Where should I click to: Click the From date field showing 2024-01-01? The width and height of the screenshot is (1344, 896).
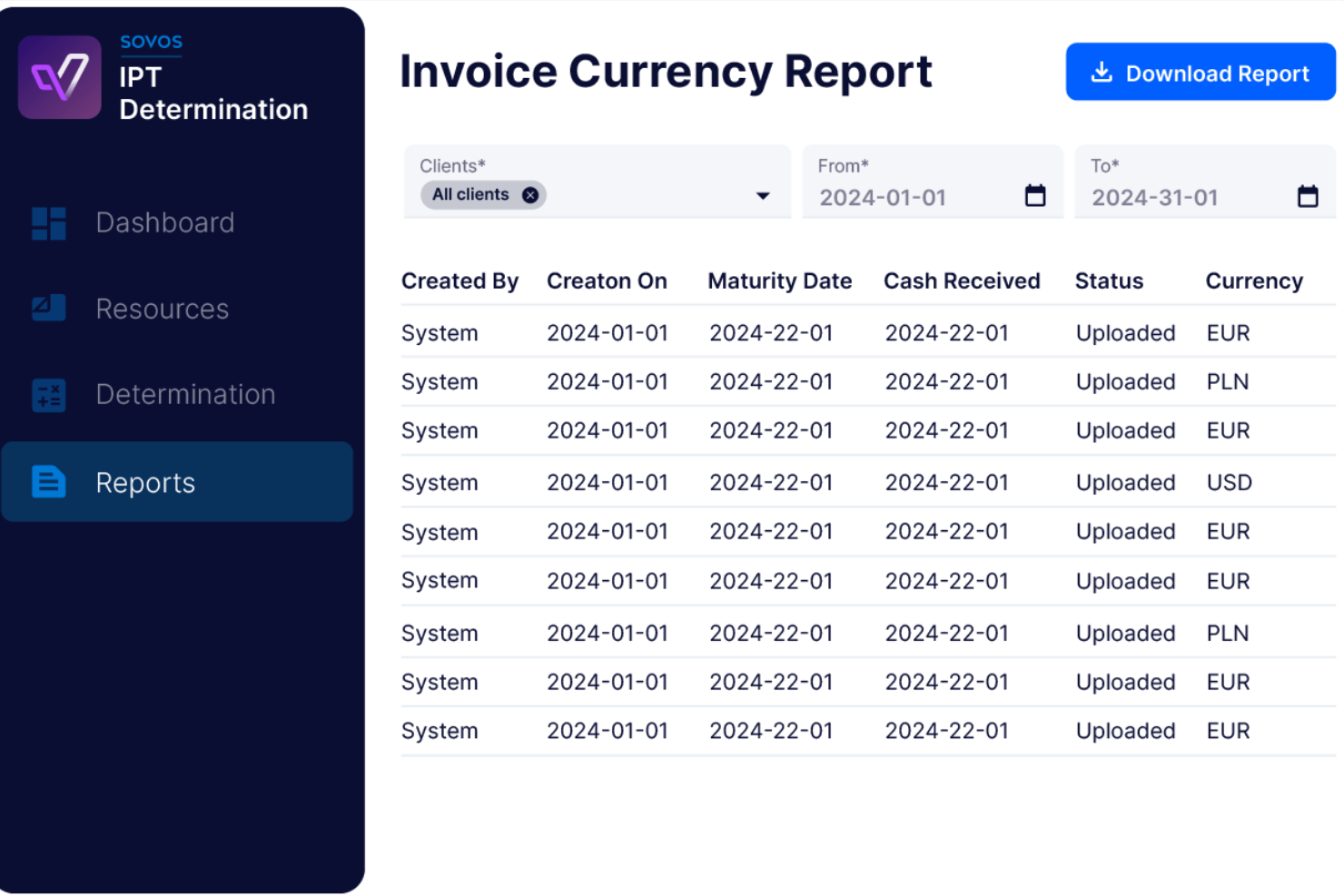tap(884, 196)
